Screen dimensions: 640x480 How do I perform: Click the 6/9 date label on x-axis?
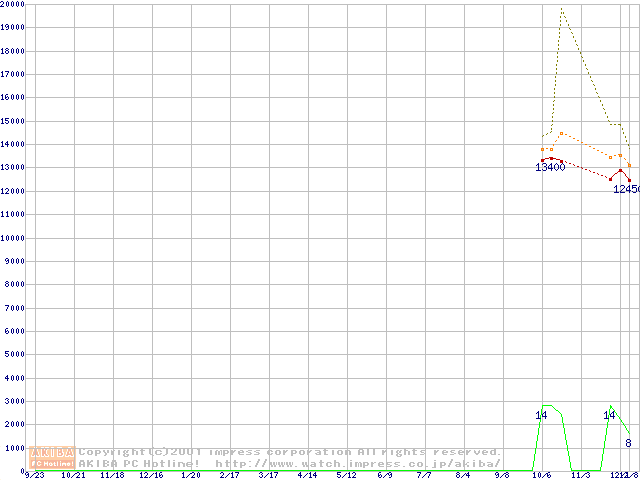(x=385, y=475)
